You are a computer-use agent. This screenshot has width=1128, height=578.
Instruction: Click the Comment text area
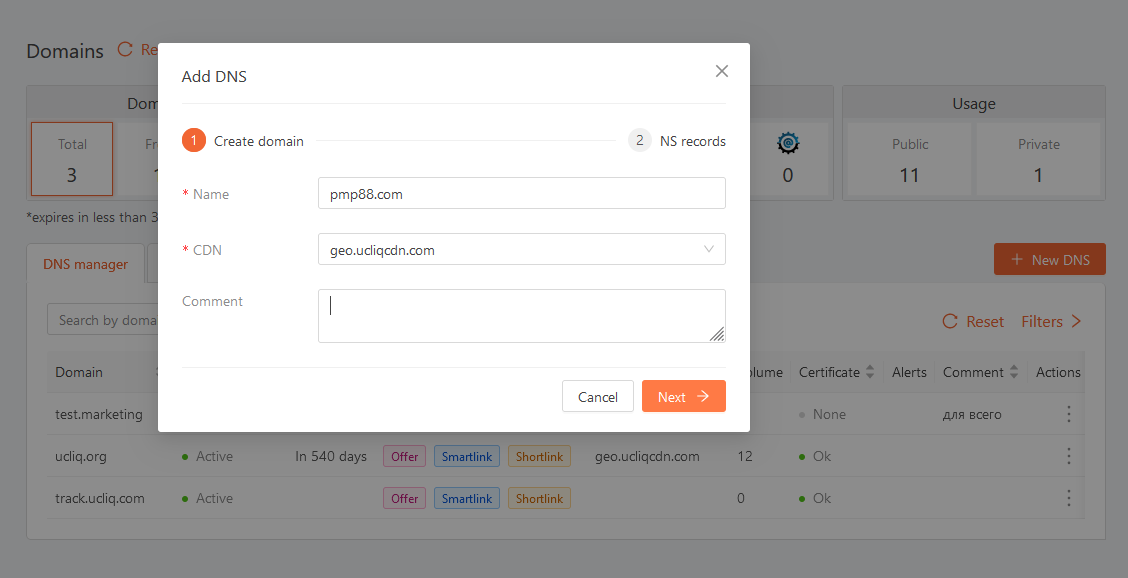click(x=522, y=316)
